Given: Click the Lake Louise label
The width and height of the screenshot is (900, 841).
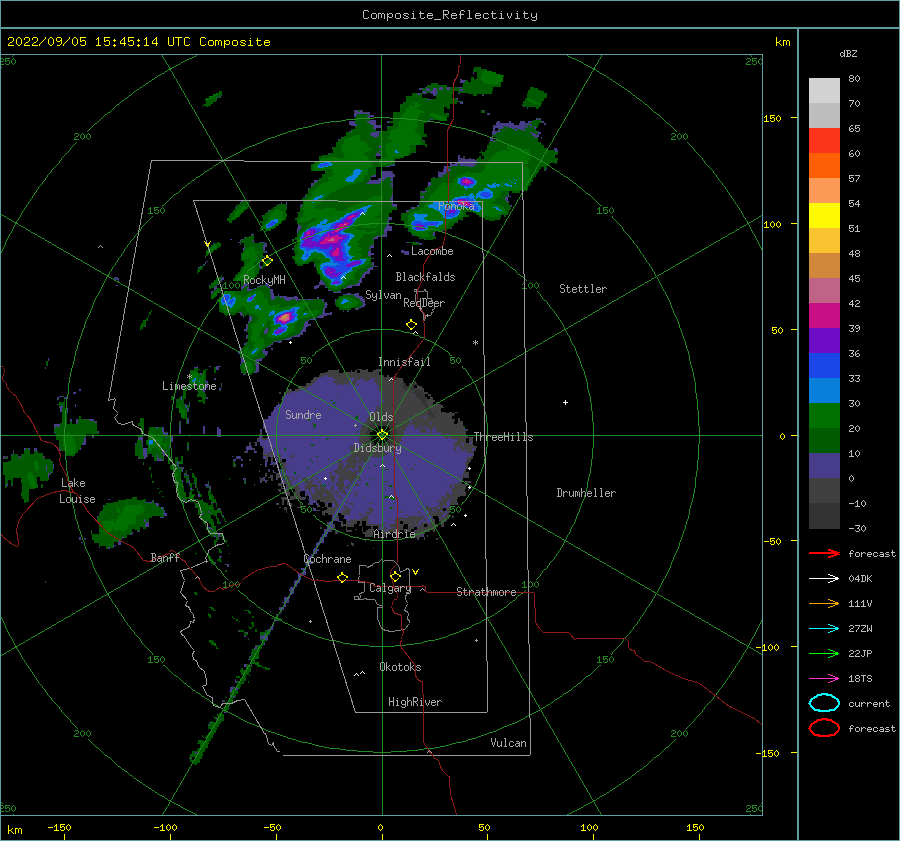Looking at the screenshot, I should (x=77, y=491).
